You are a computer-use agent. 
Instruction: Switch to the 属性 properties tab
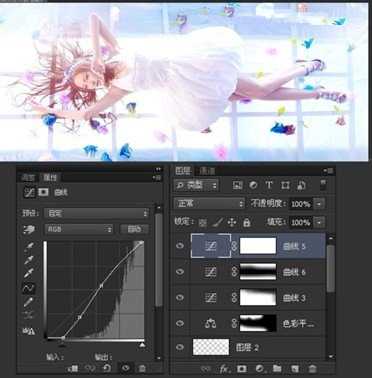click(50, 178)
